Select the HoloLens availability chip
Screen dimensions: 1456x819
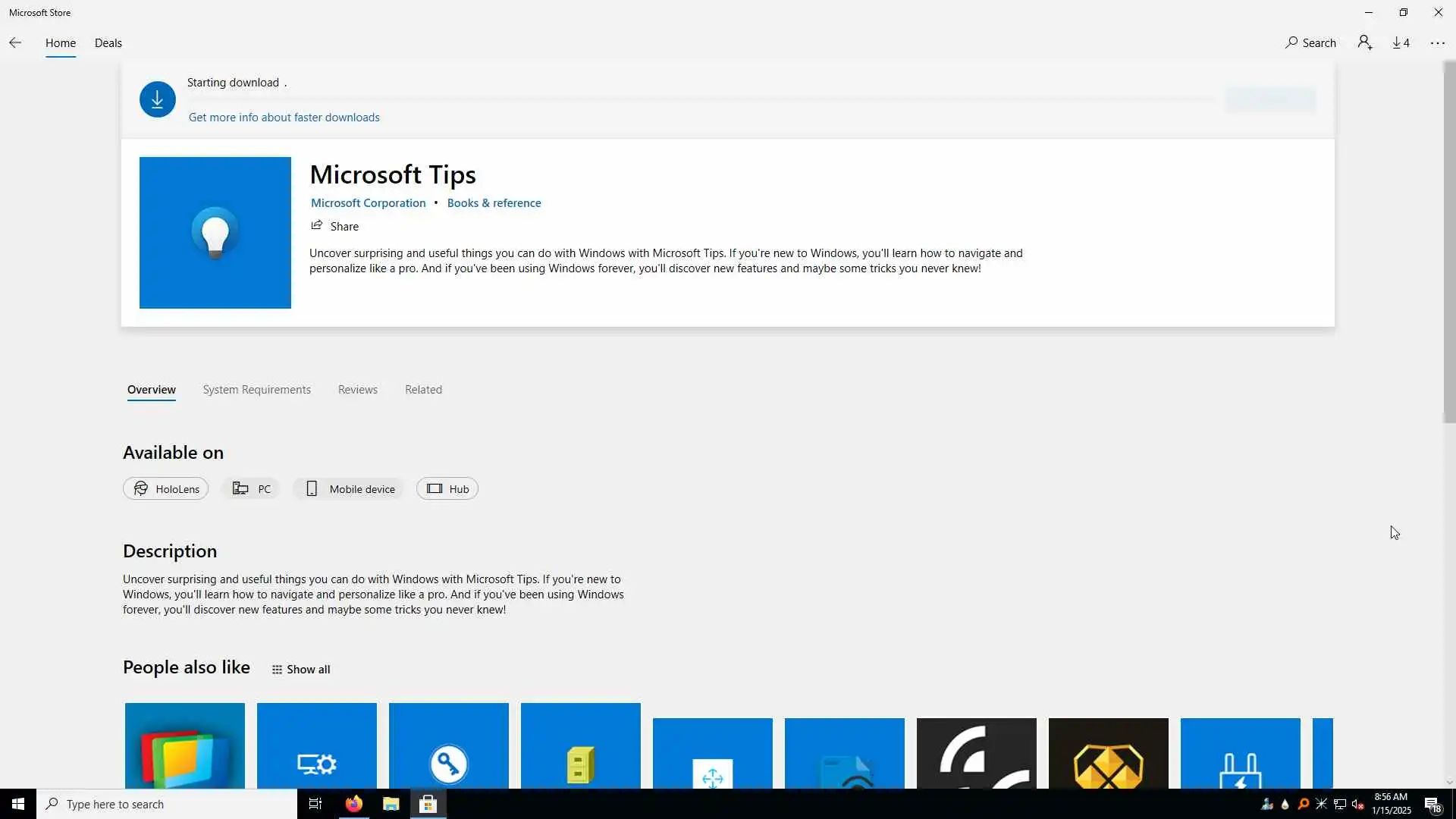165,489
